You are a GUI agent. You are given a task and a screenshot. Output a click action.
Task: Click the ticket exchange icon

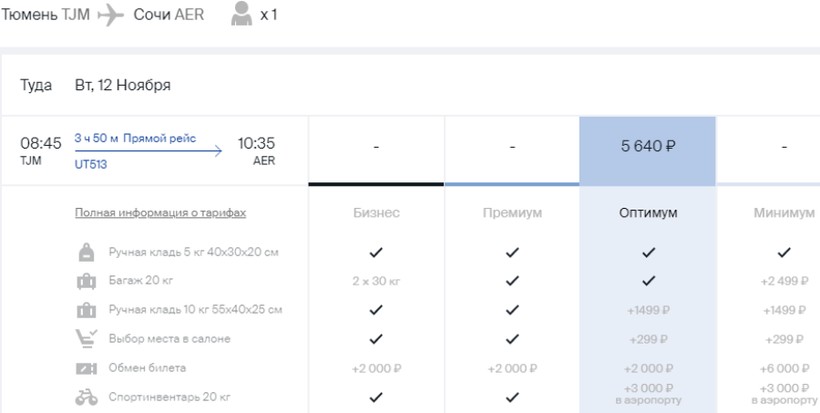(87, 368)
